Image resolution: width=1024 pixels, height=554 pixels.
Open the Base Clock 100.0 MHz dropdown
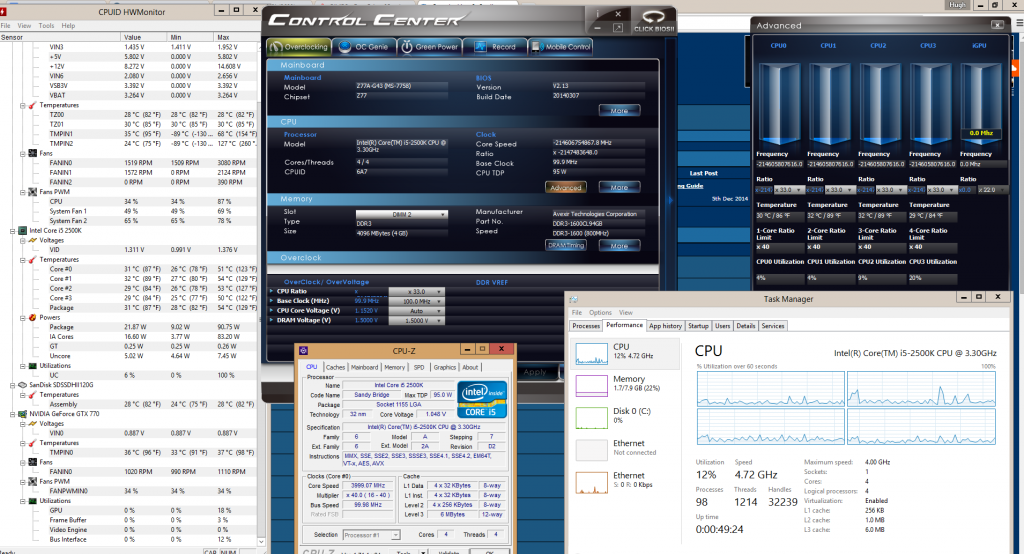pyautogui.click(x=417, y=301)
